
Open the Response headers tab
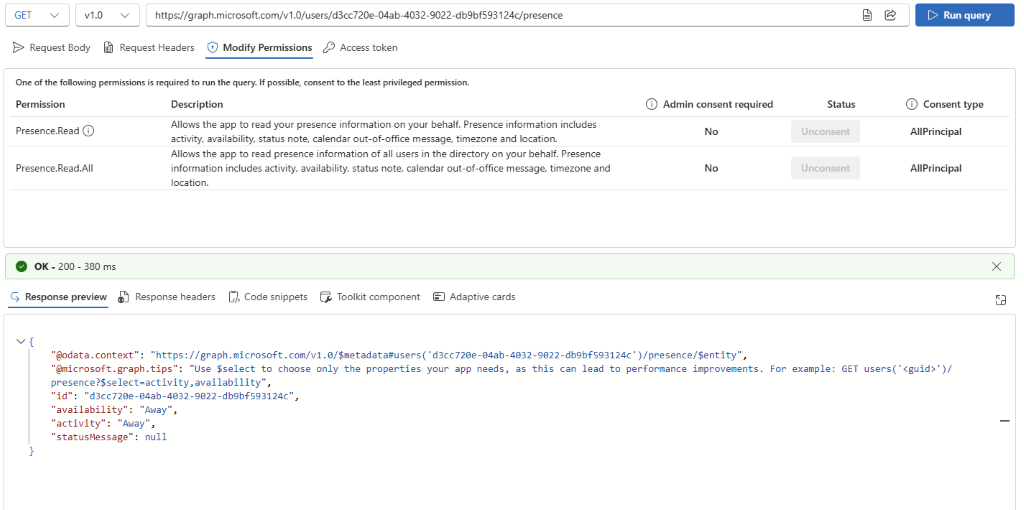pos(167,297)
